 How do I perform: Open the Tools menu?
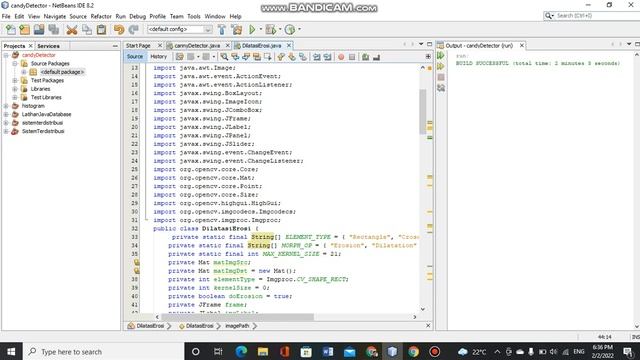tap(194, 16)
